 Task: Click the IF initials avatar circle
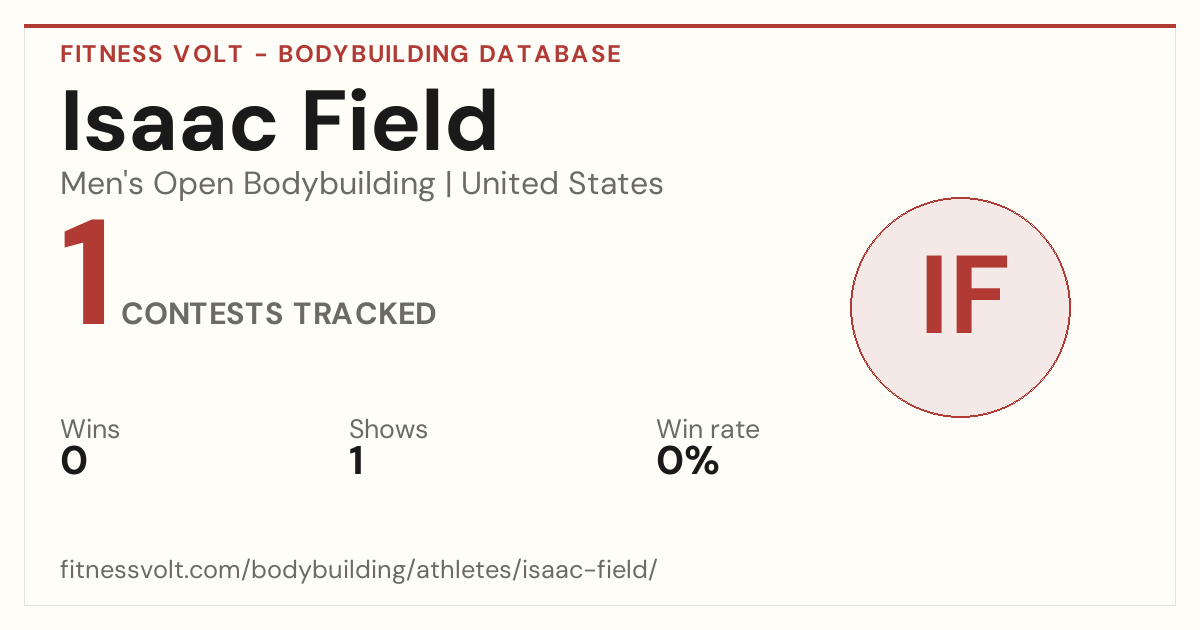click(960, 307)
